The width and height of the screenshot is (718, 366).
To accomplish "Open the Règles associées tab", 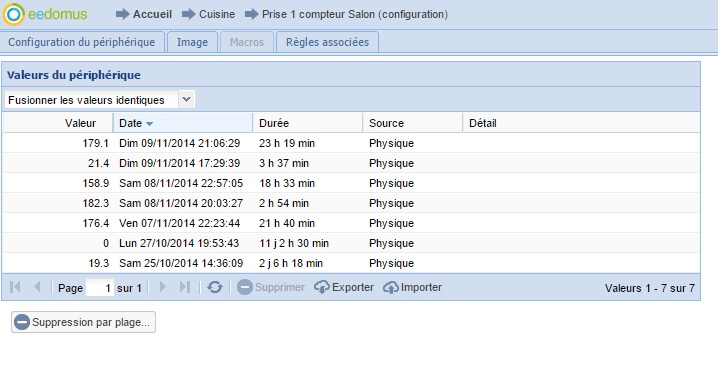I will (x=327, y=42).
